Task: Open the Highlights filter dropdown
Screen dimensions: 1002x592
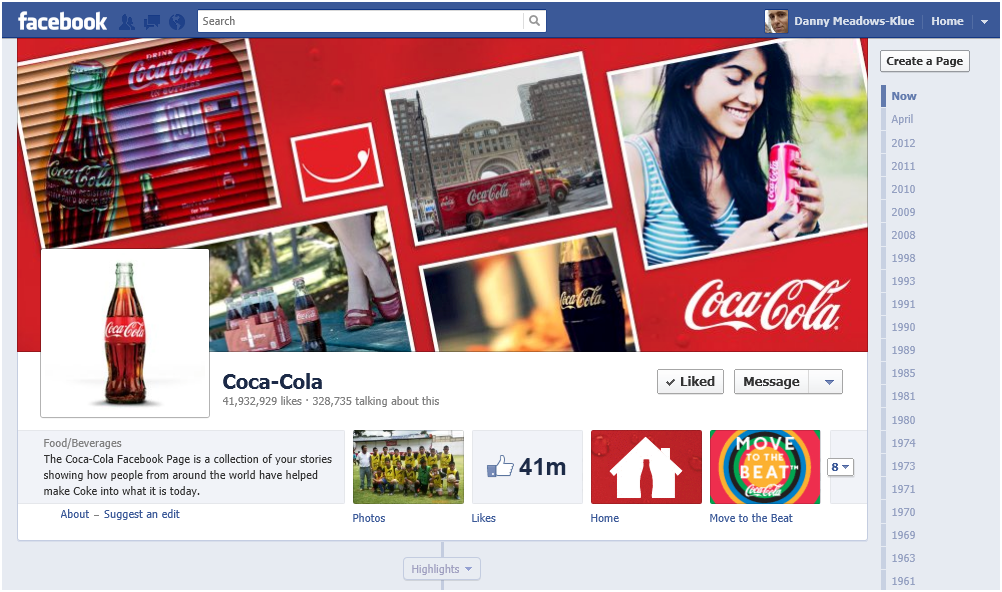Action: tap(442, 569)
